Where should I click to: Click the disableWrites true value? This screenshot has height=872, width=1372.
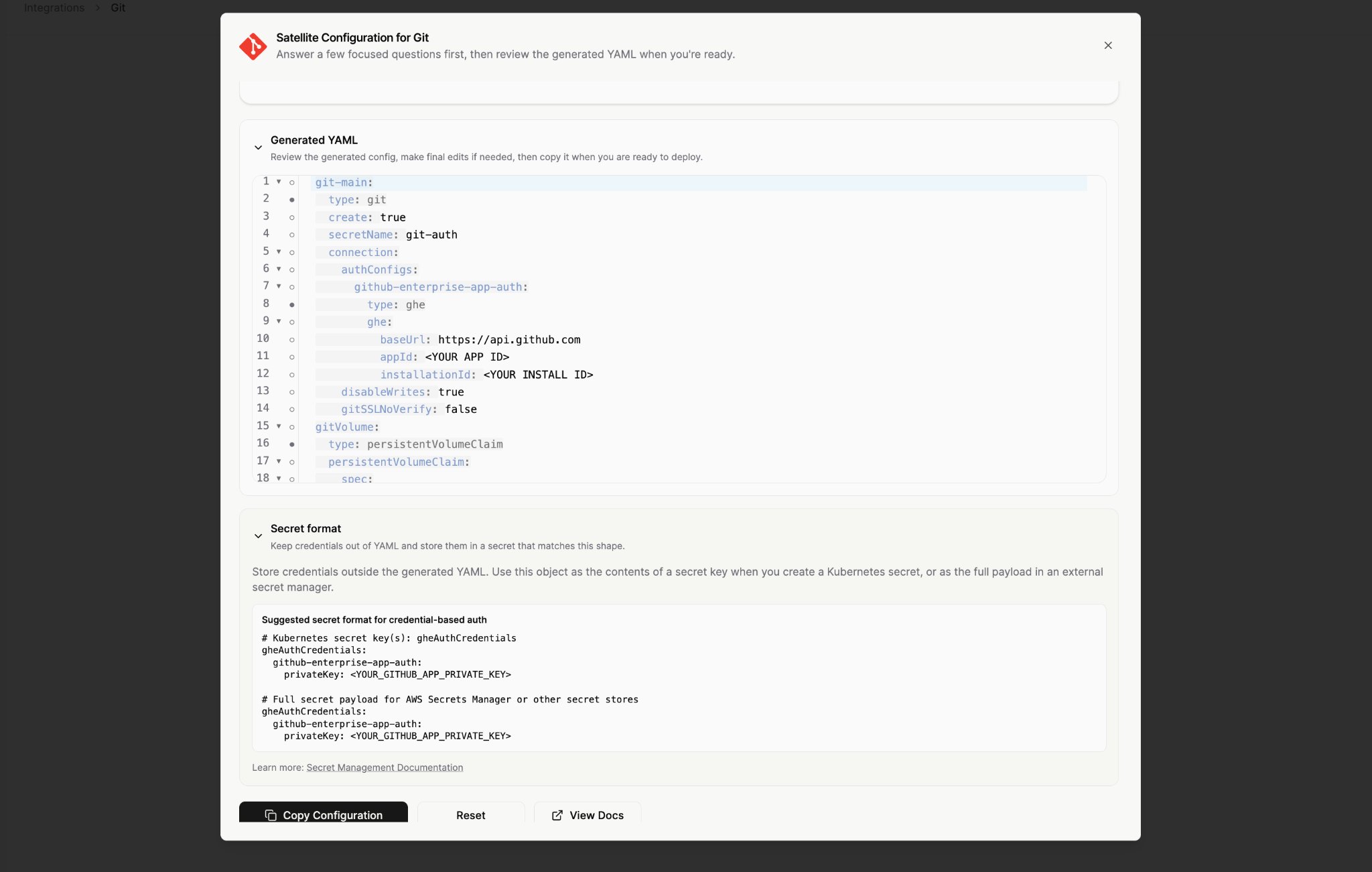tap(451, 392)
